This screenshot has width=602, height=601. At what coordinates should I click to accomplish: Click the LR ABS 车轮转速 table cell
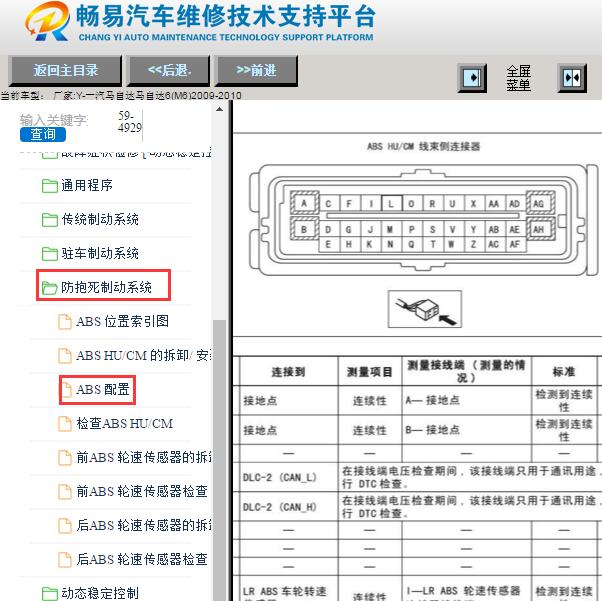(289, 589)
